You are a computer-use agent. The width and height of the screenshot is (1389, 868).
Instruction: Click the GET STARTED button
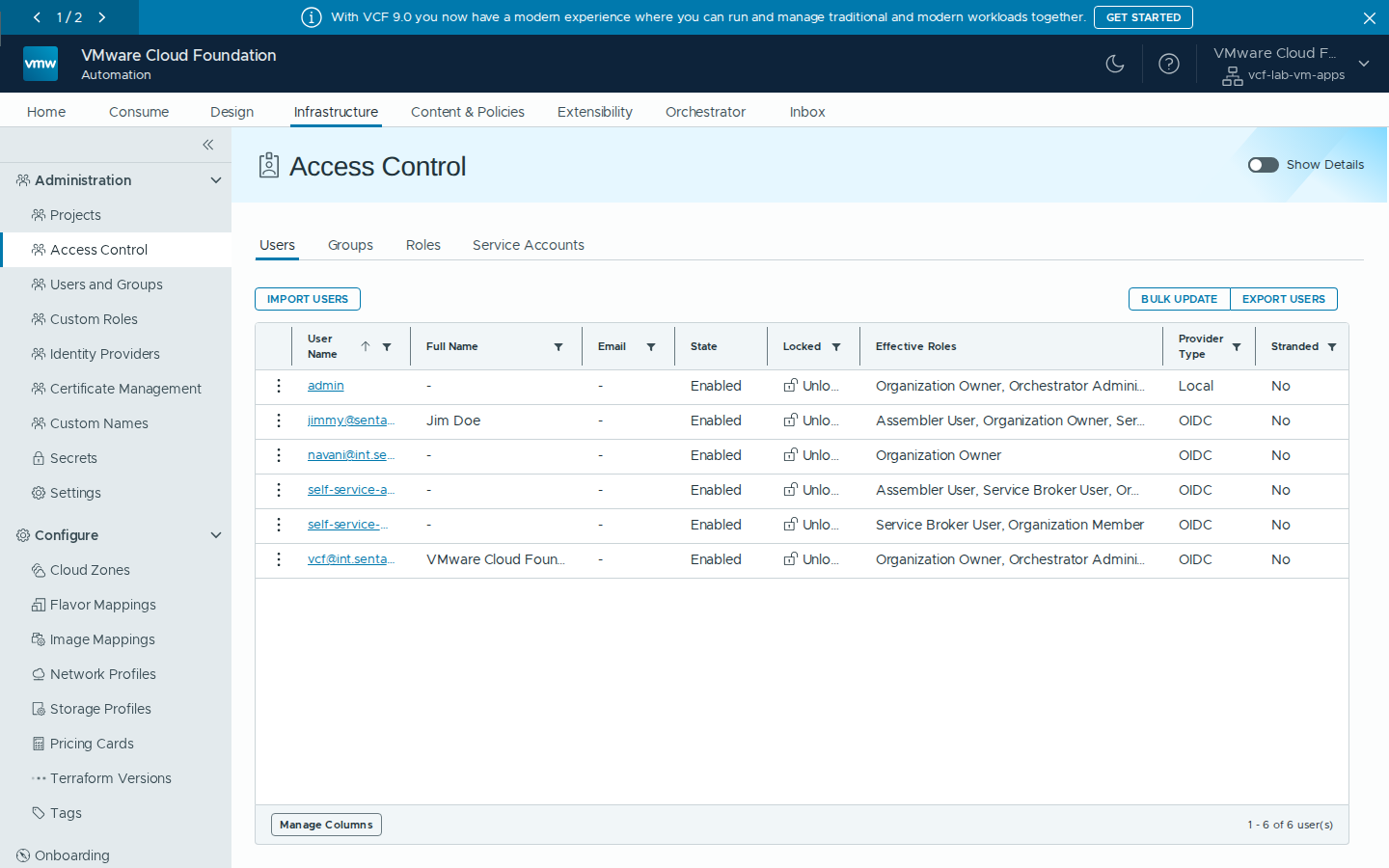tap(1143, 17)
